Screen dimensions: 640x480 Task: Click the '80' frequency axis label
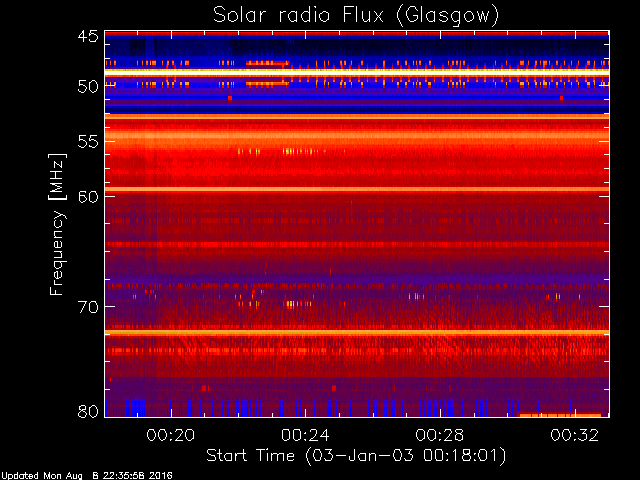coord(88,411)
